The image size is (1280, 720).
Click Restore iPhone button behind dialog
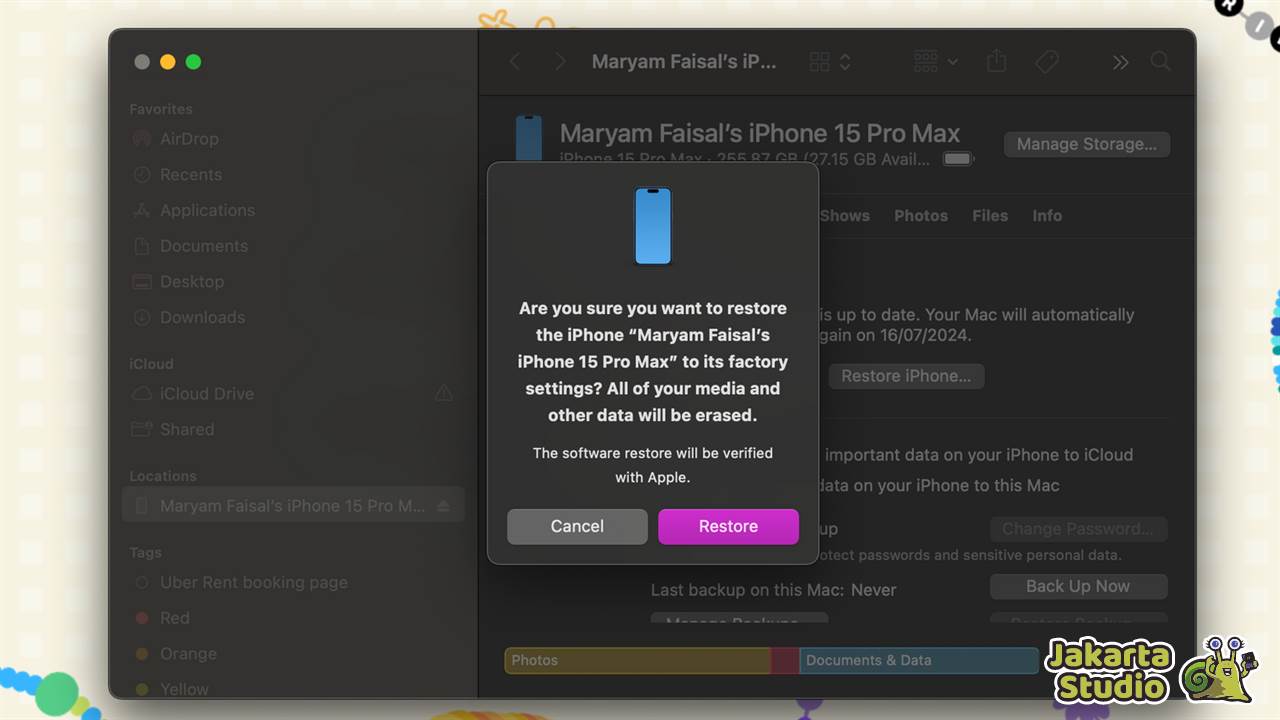point(906,376)
